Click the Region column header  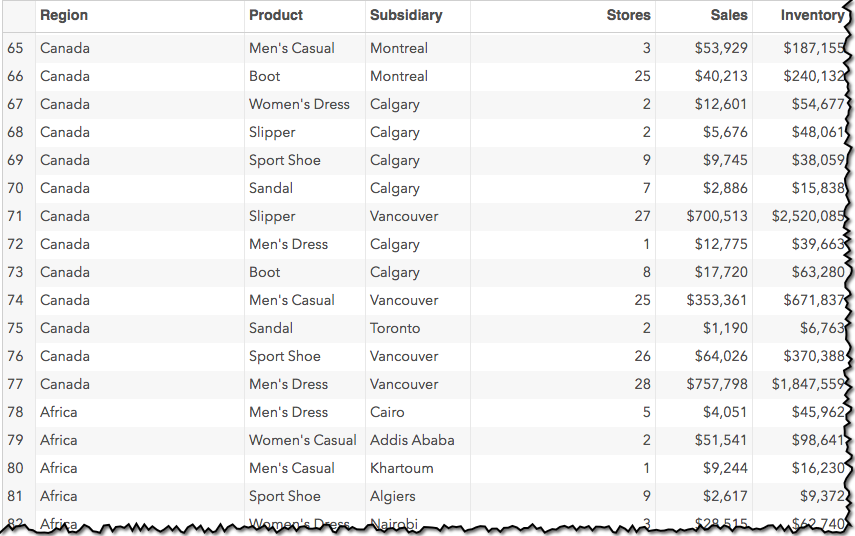pyautogui.click(x=64, y=15)
